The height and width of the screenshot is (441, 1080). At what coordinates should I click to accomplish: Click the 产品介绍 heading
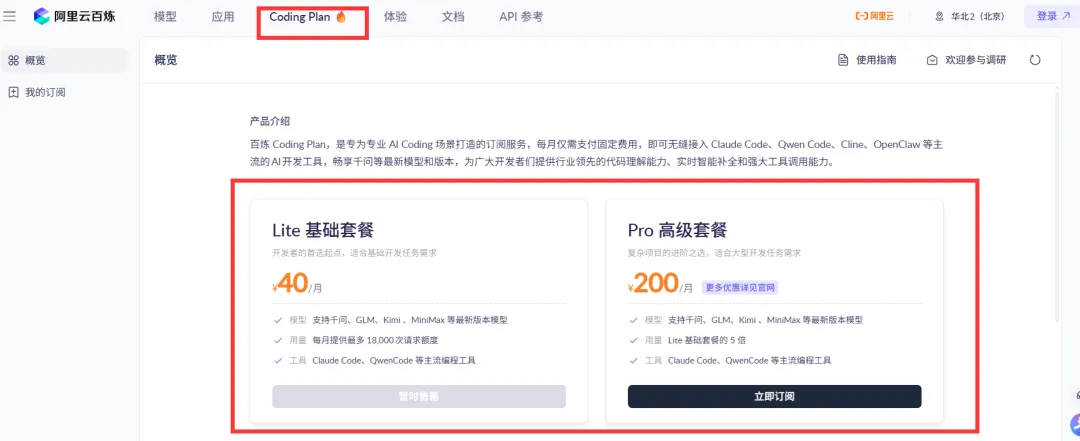pyautogui.click(x=269, y=121)
